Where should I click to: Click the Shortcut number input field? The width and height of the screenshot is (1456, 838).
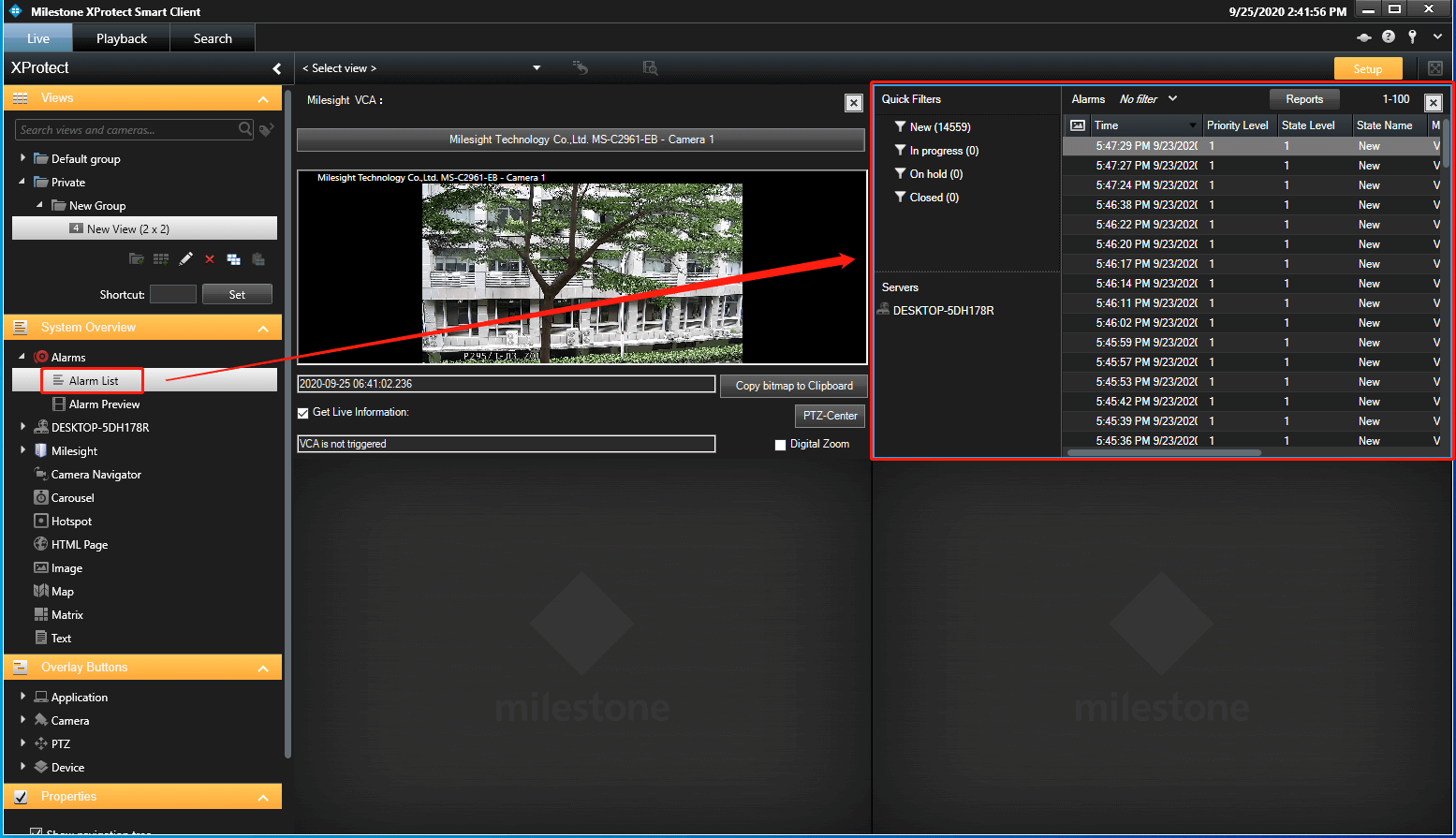click(173, 294)
